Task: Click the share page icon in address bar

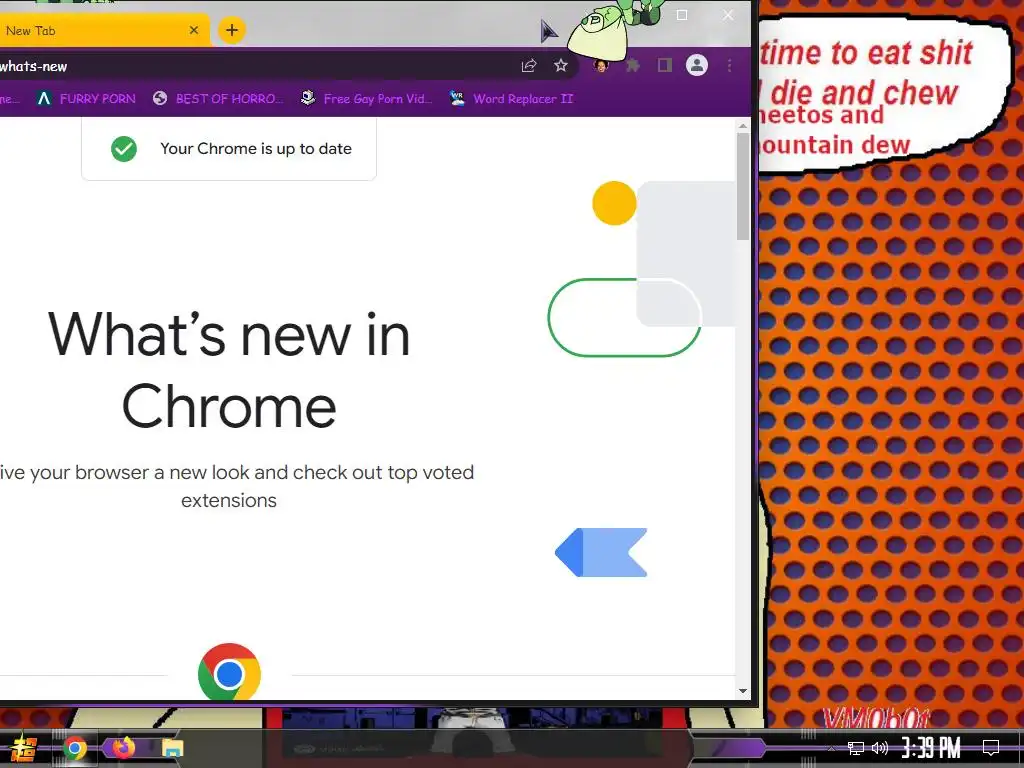Action: [x=529, y=65]
